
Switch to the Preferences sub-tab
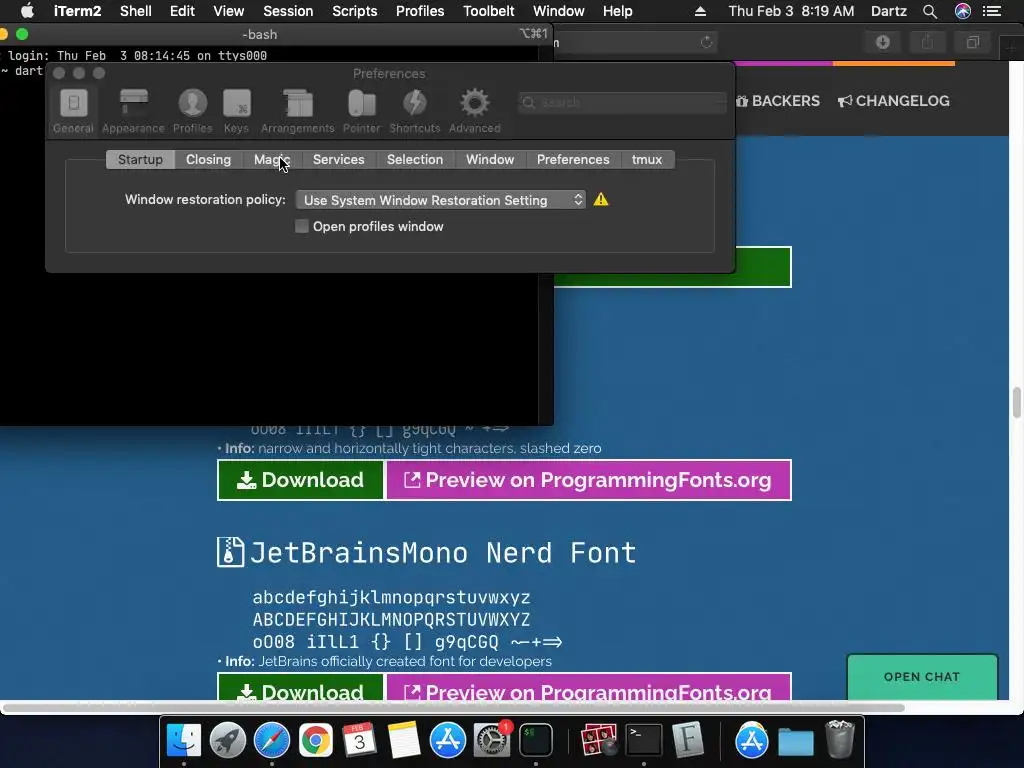point(573,159)
